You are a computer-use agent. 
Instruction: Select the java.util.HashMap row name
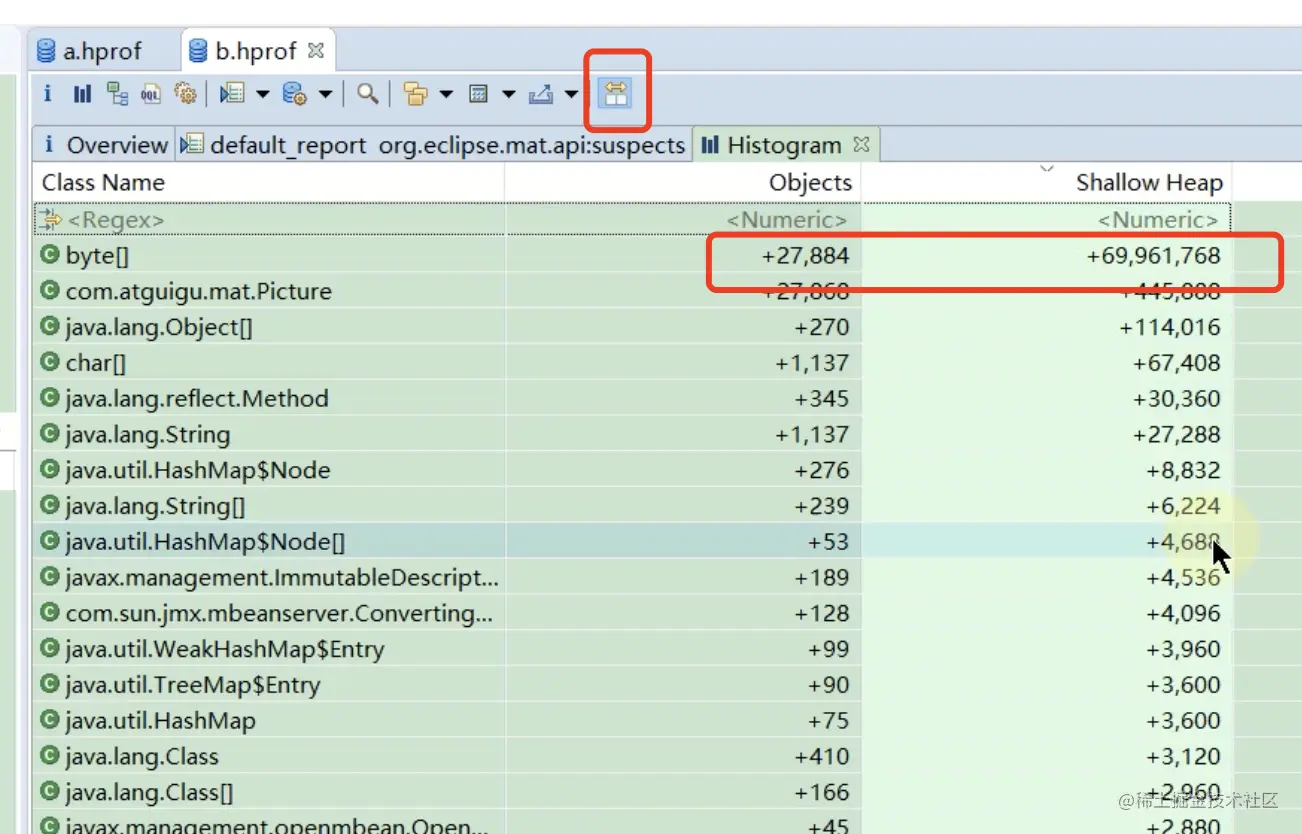(x=160, y=720)
